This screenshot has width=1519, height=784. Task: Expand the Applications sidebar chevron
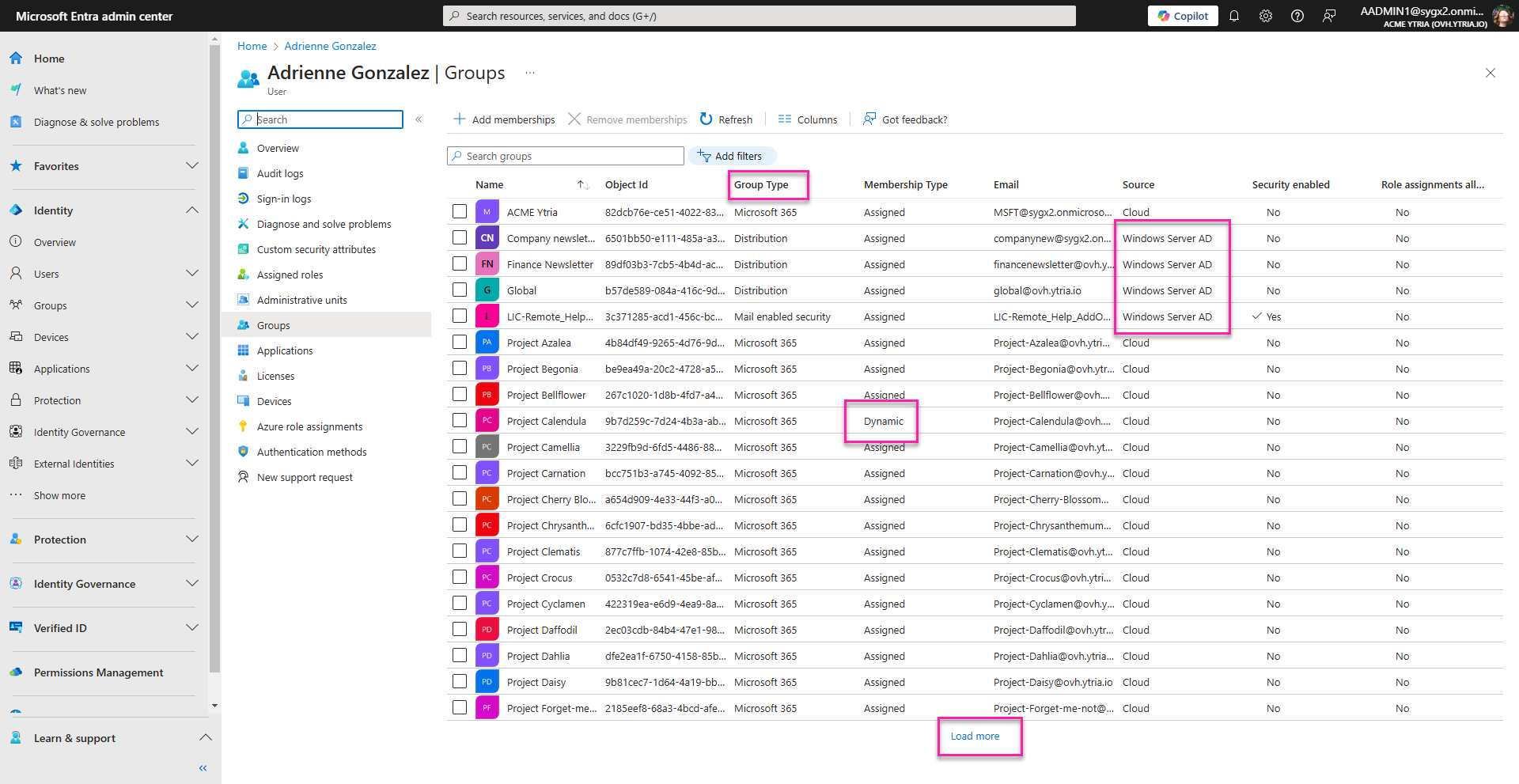pyautogui.click(x=192, y=368)
